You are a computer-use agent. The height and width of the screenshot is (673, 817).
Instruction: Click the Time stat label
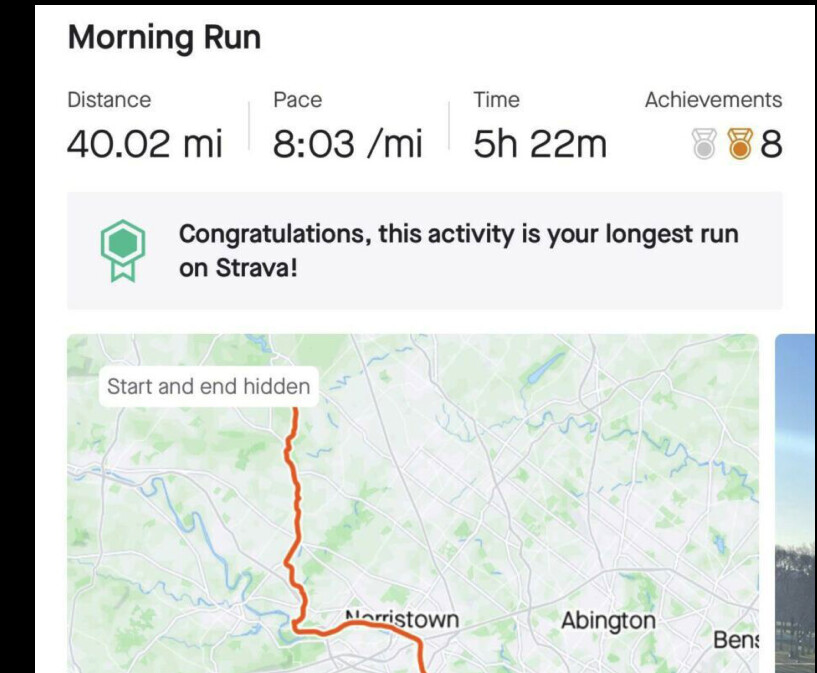pyautogui.click(x=496, y=100)
